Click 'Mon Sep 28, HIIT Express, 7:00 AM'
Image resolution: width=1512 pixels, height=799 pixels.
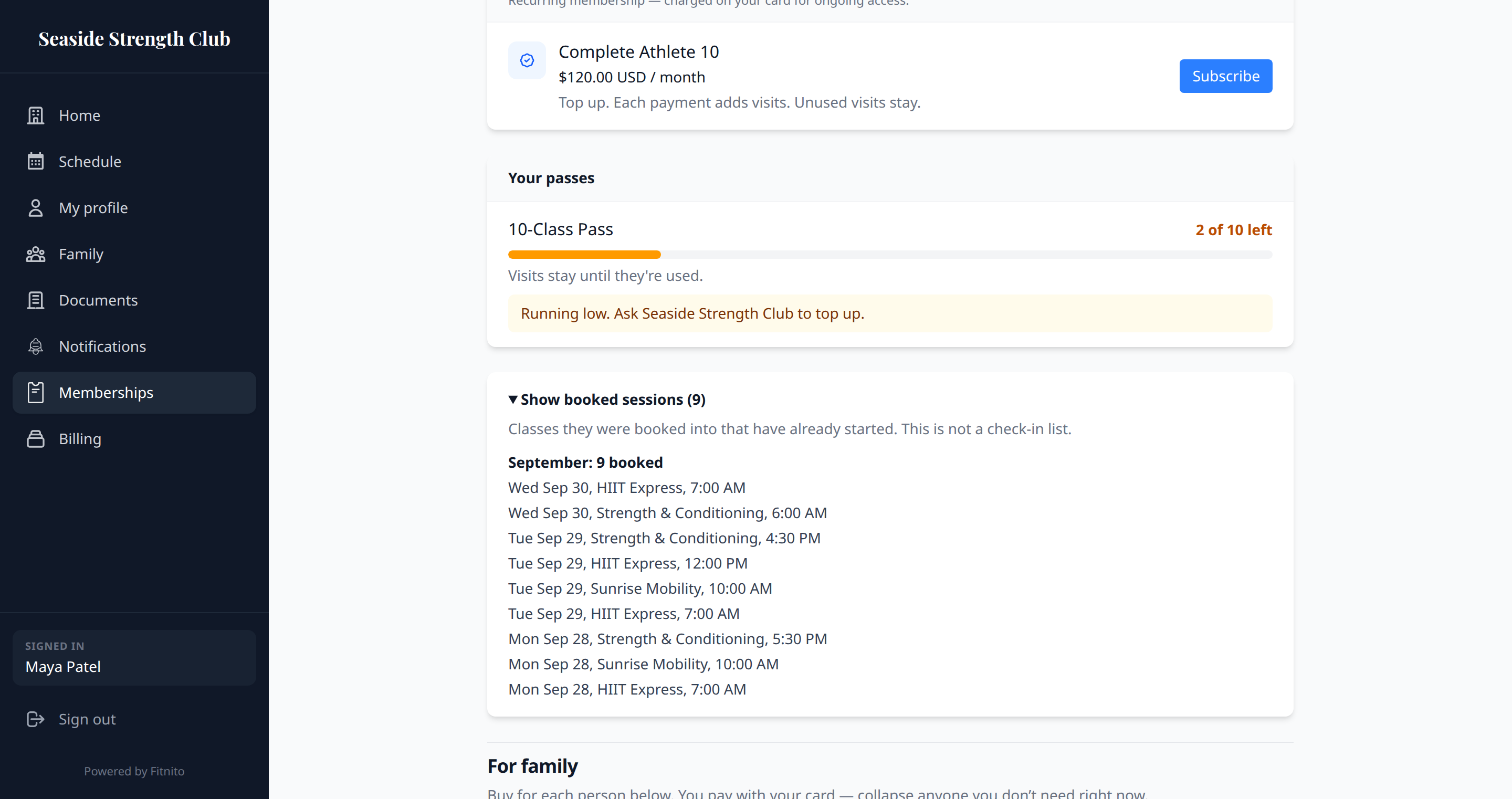point(627,690)
